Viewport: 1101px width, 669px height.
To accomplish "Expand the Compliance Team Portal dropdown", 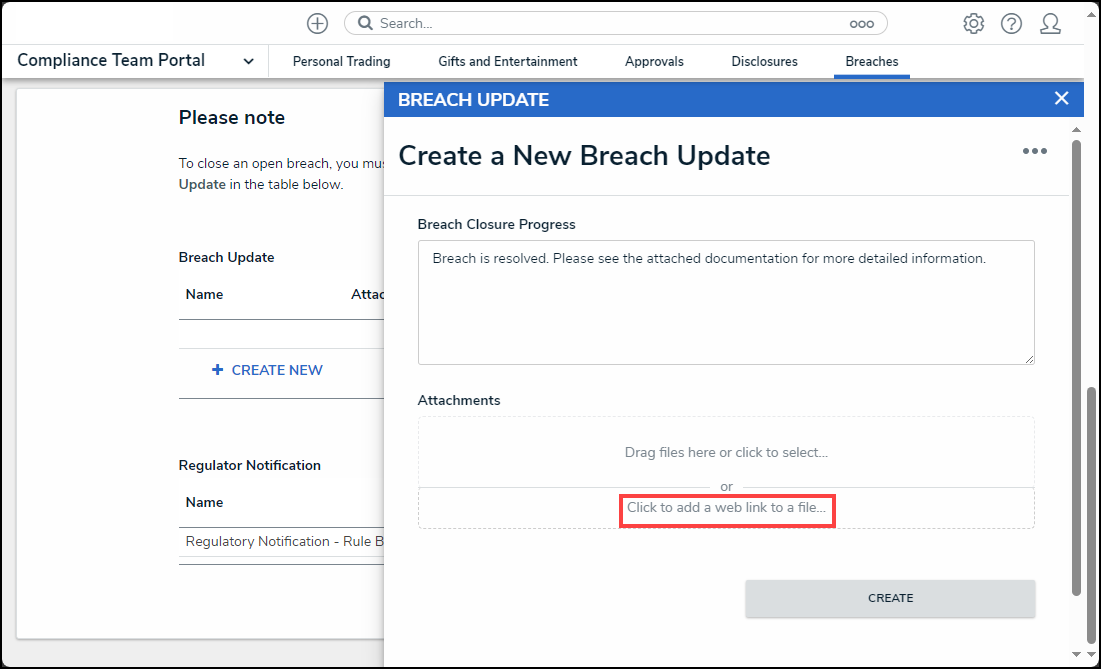I will pos(248,61).
